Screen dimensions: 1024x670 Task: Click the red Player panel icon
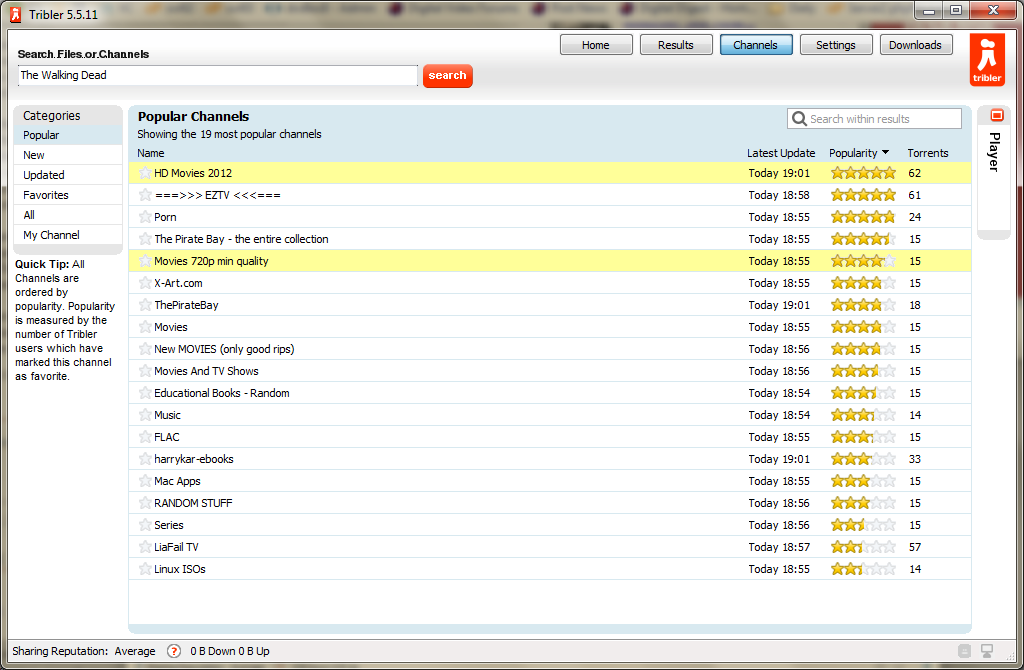(x=996, y=116)
